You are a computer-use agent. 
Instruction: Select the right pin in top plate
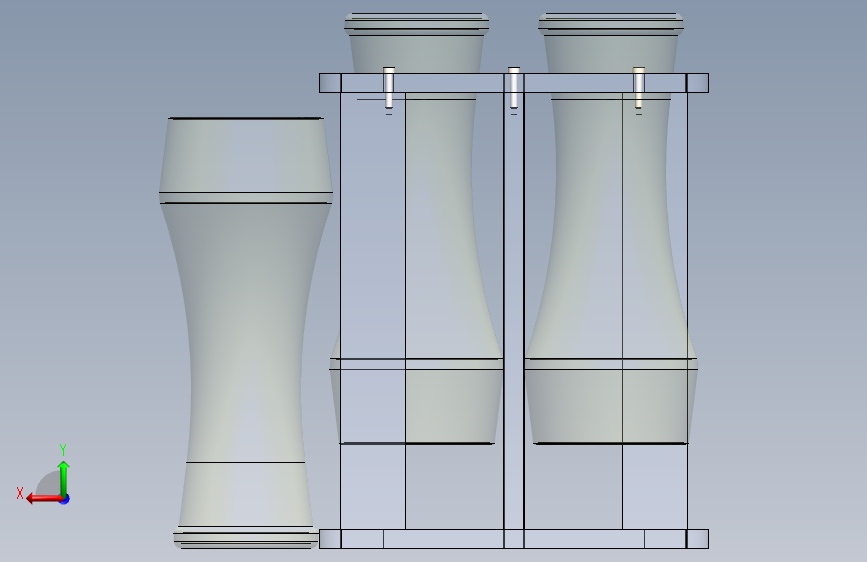[639, 87]
